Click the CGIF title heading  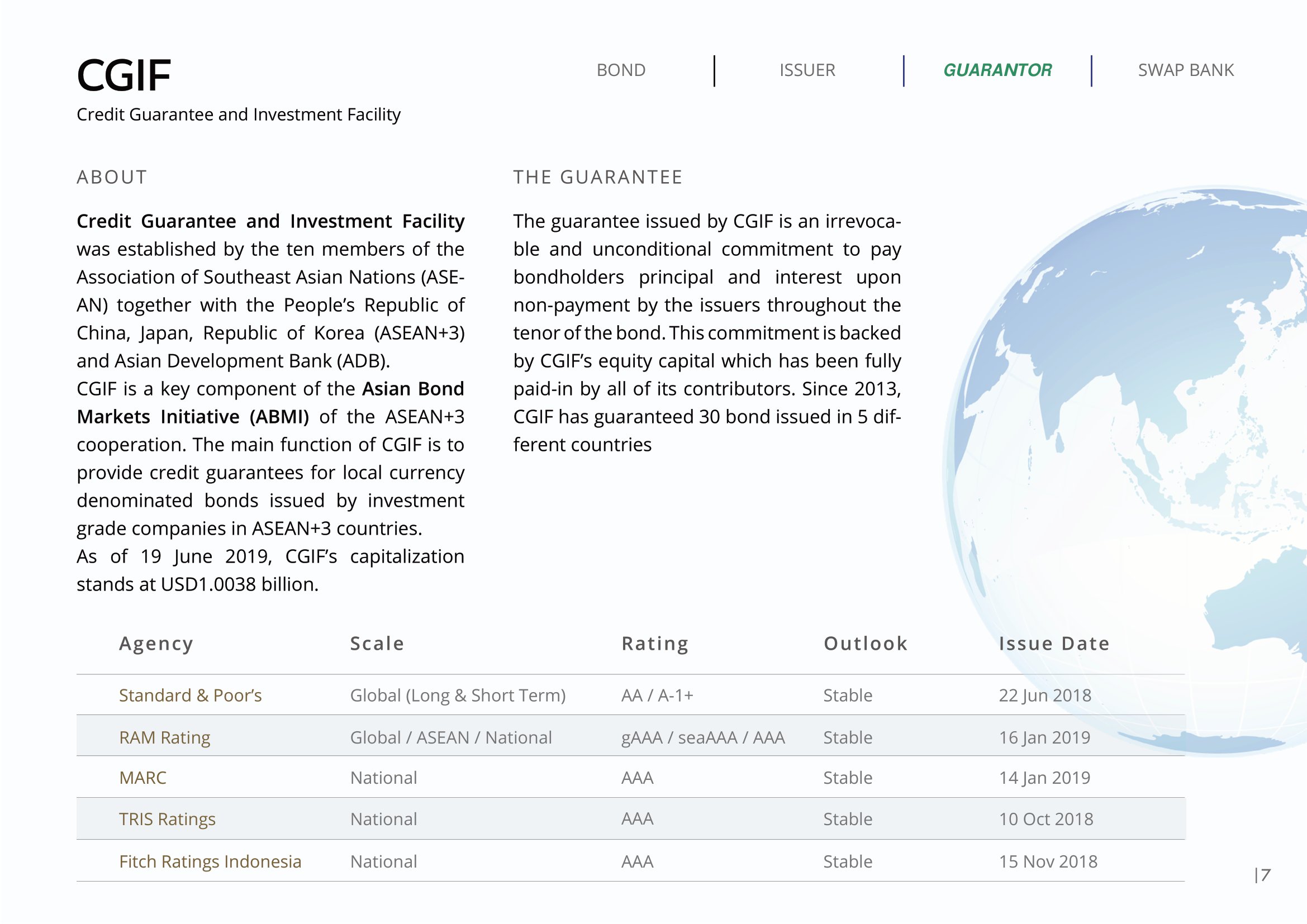[x=123, y=75]
